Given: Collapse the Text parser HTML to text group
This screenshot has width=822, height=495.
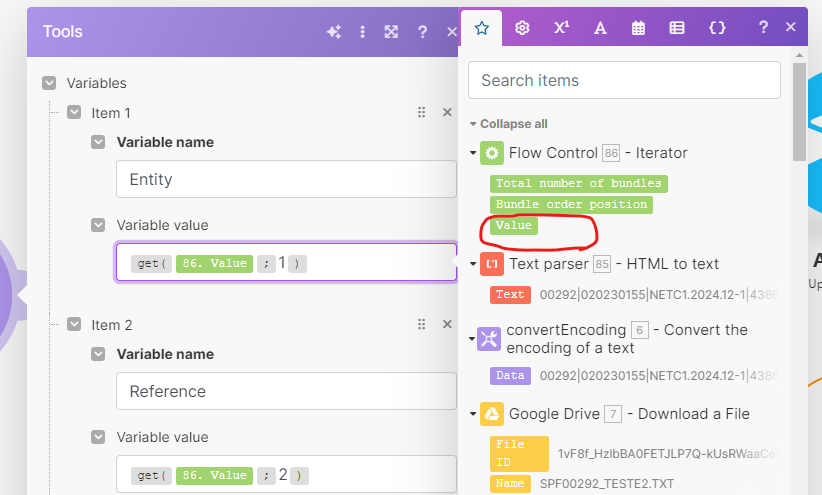Looking at the screenshot, I should click(473, 264).
